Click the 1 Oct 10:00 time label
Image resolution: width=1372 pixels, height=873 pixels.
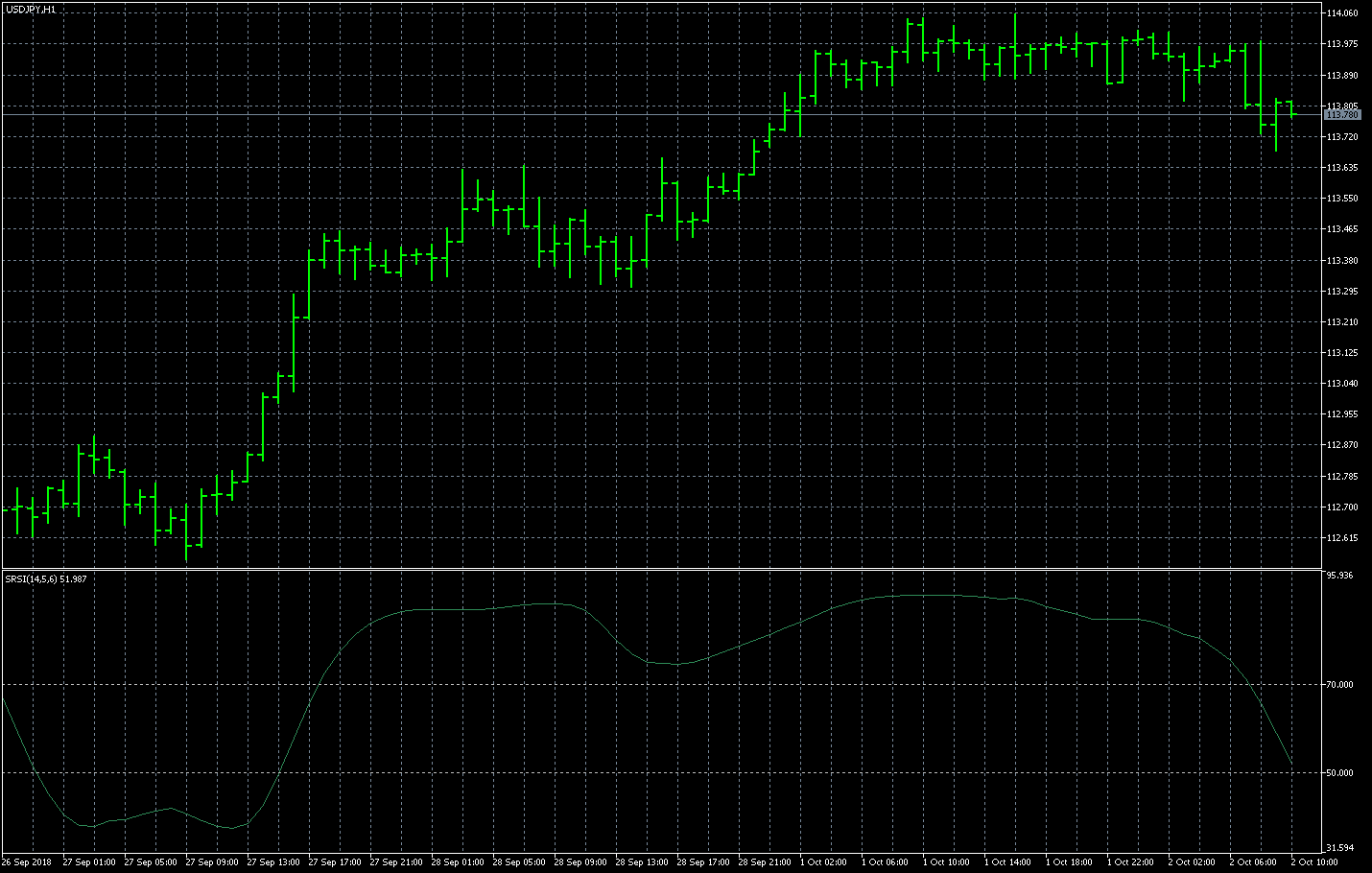click(946, 862)
